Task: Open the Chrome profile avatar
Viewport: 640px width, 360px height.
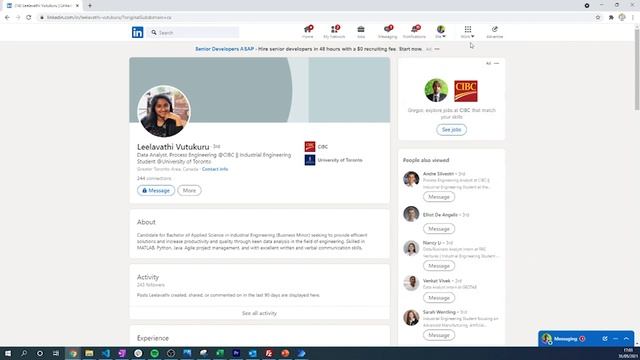Action: pos(622,17)
